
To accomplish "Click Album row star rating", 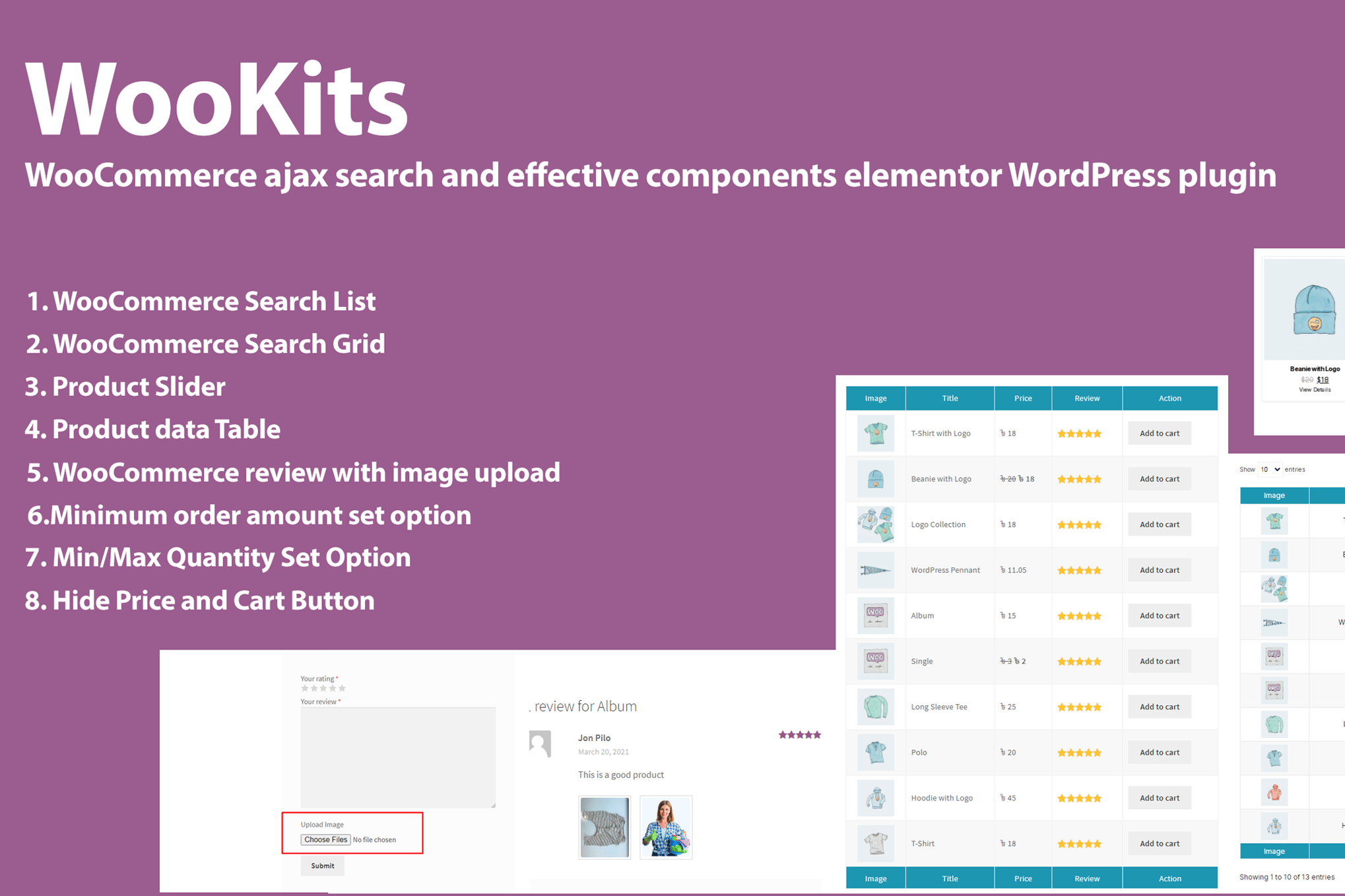I will click(x=1079, y=616).
